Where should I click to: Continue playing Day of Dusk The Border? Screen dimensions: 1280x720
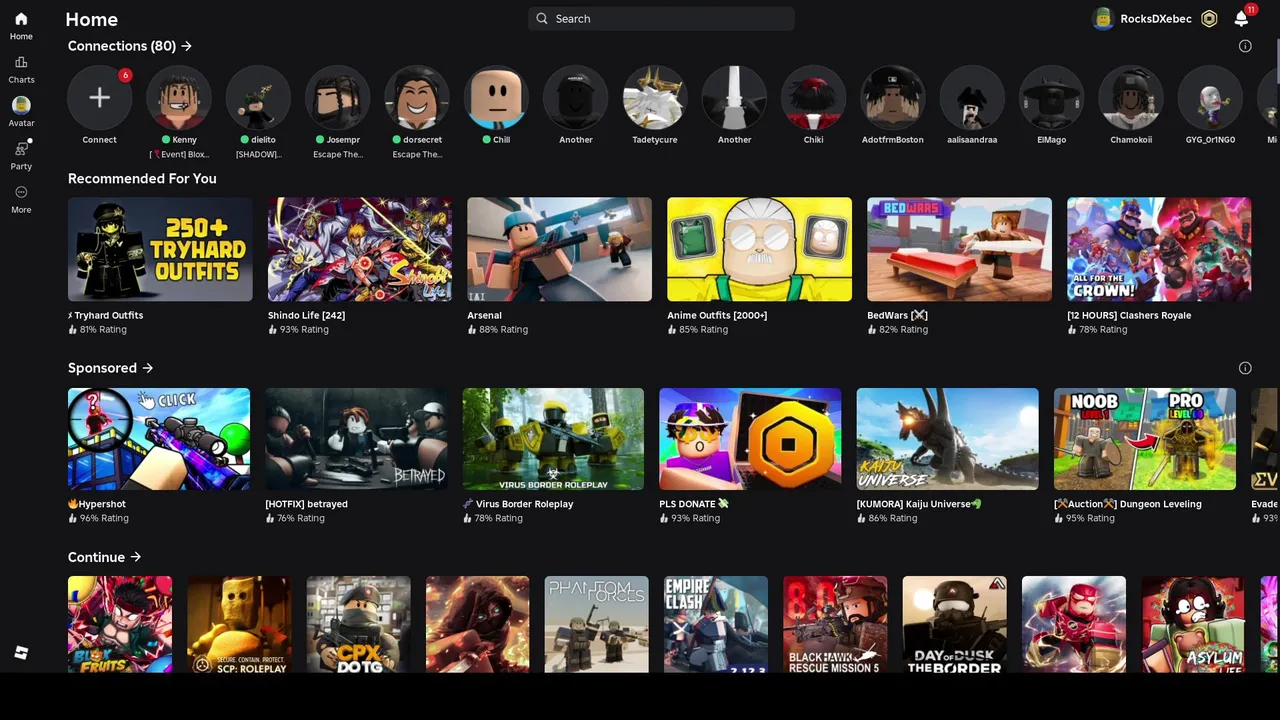pos(954,624)
